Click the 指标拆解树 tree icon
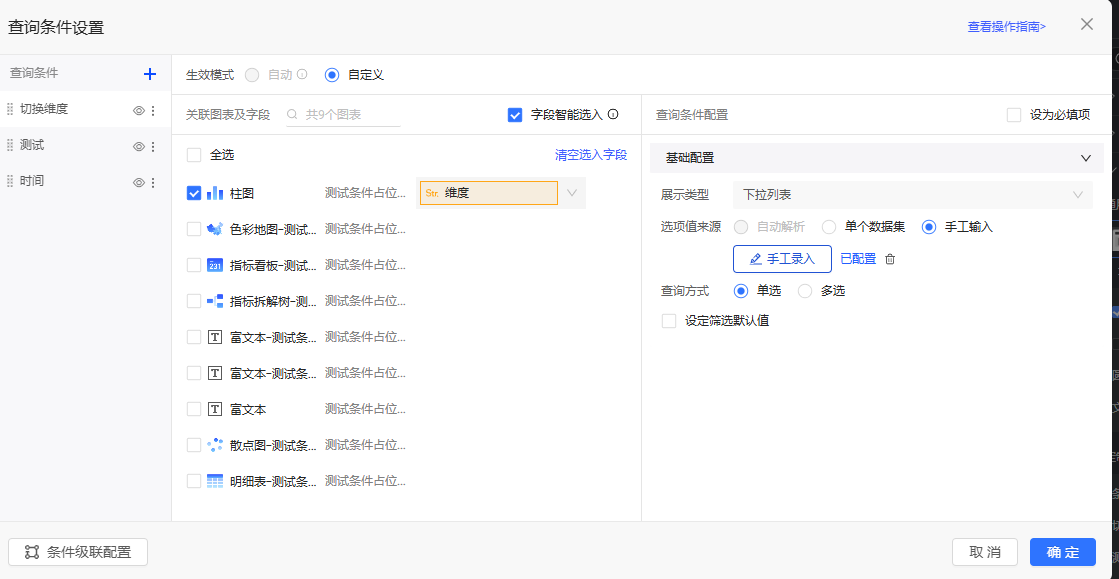The height and width of the screenshot is (579, 1119). [x=215, y=301]
